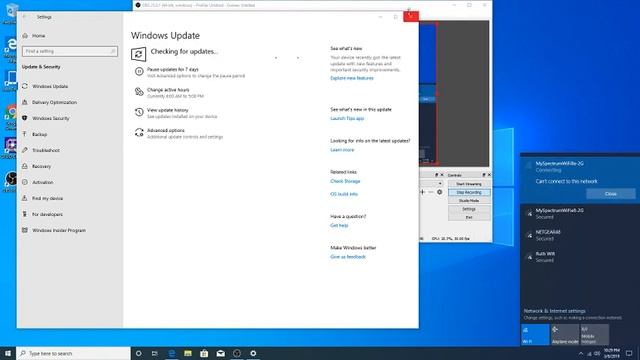Select the third secured Wi-Fi network
Image resolution: width=640 pixels, height=360 pixels.
click(x=580, y=257)
